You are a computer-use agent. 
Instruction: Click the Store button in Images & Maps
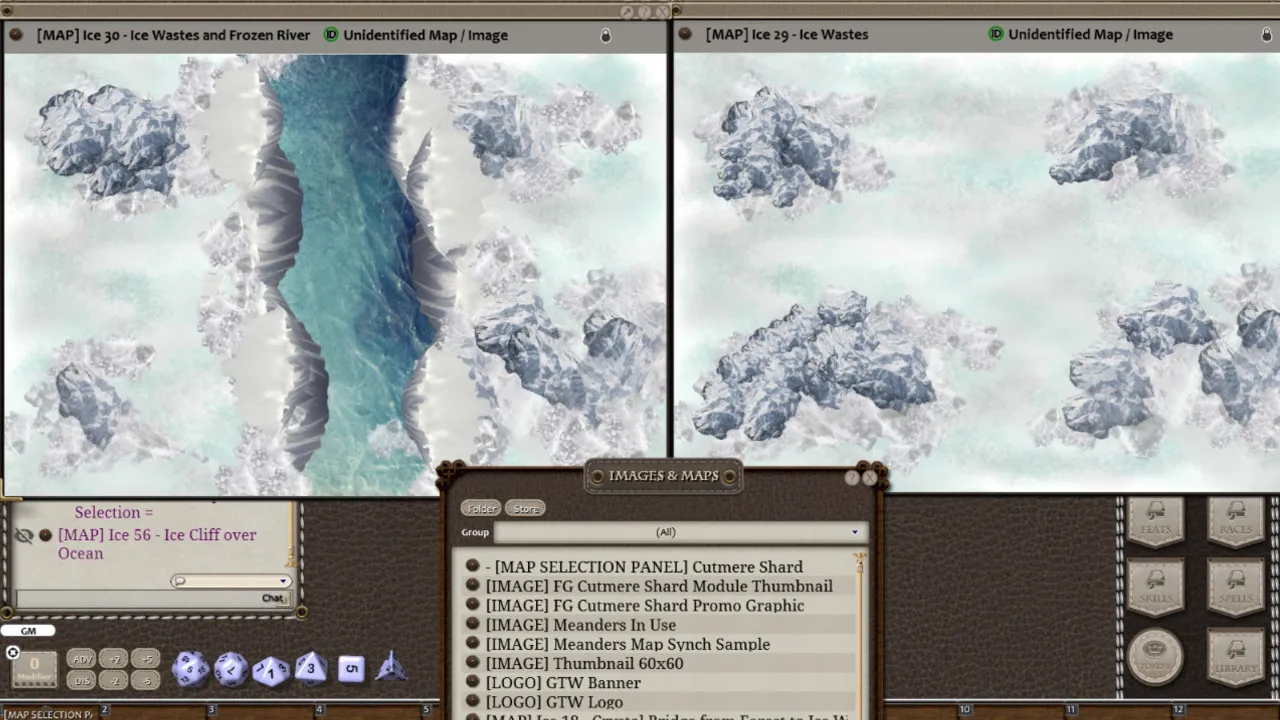tap(525, 509)
